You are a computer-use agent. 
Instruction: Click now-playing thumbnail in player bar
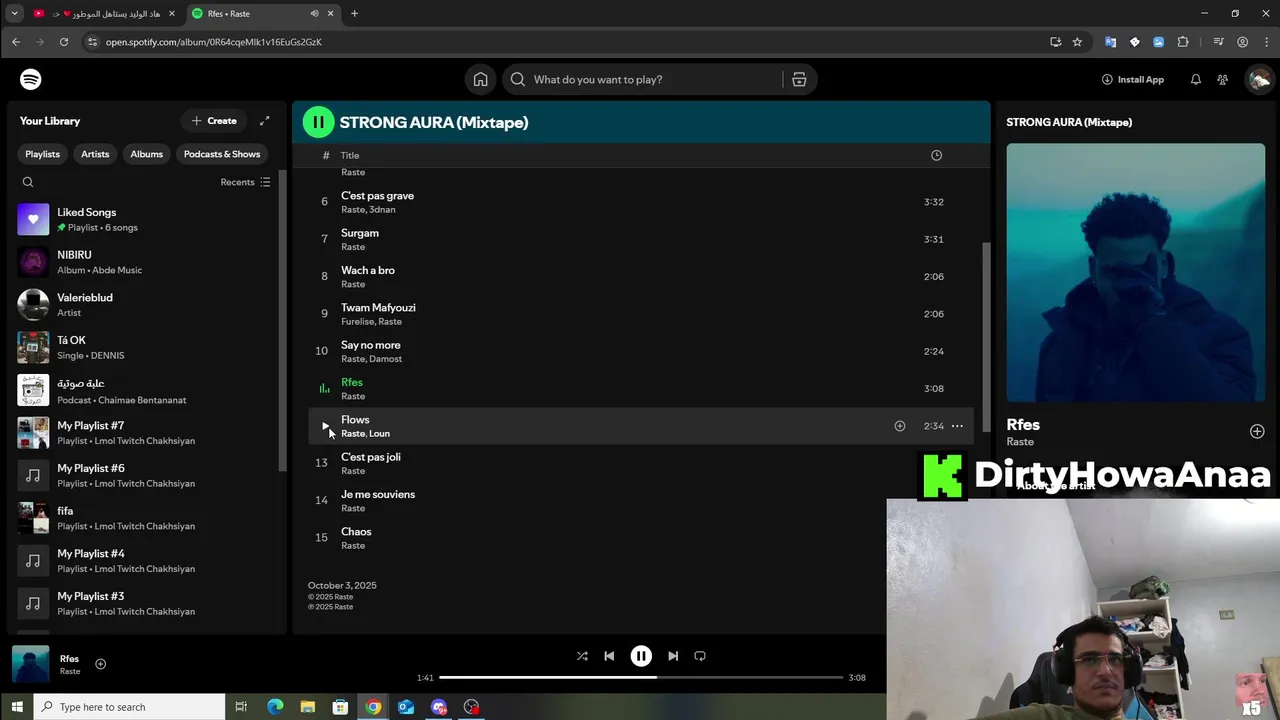(x=30, y=664)
